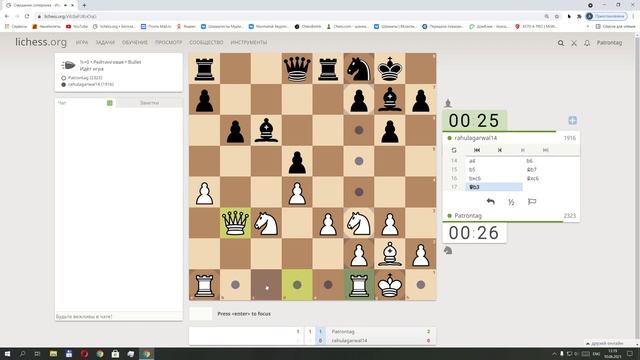Step forward one move in move list
The width and height of the screenshot is (640, 360).
tap(522, 150)
